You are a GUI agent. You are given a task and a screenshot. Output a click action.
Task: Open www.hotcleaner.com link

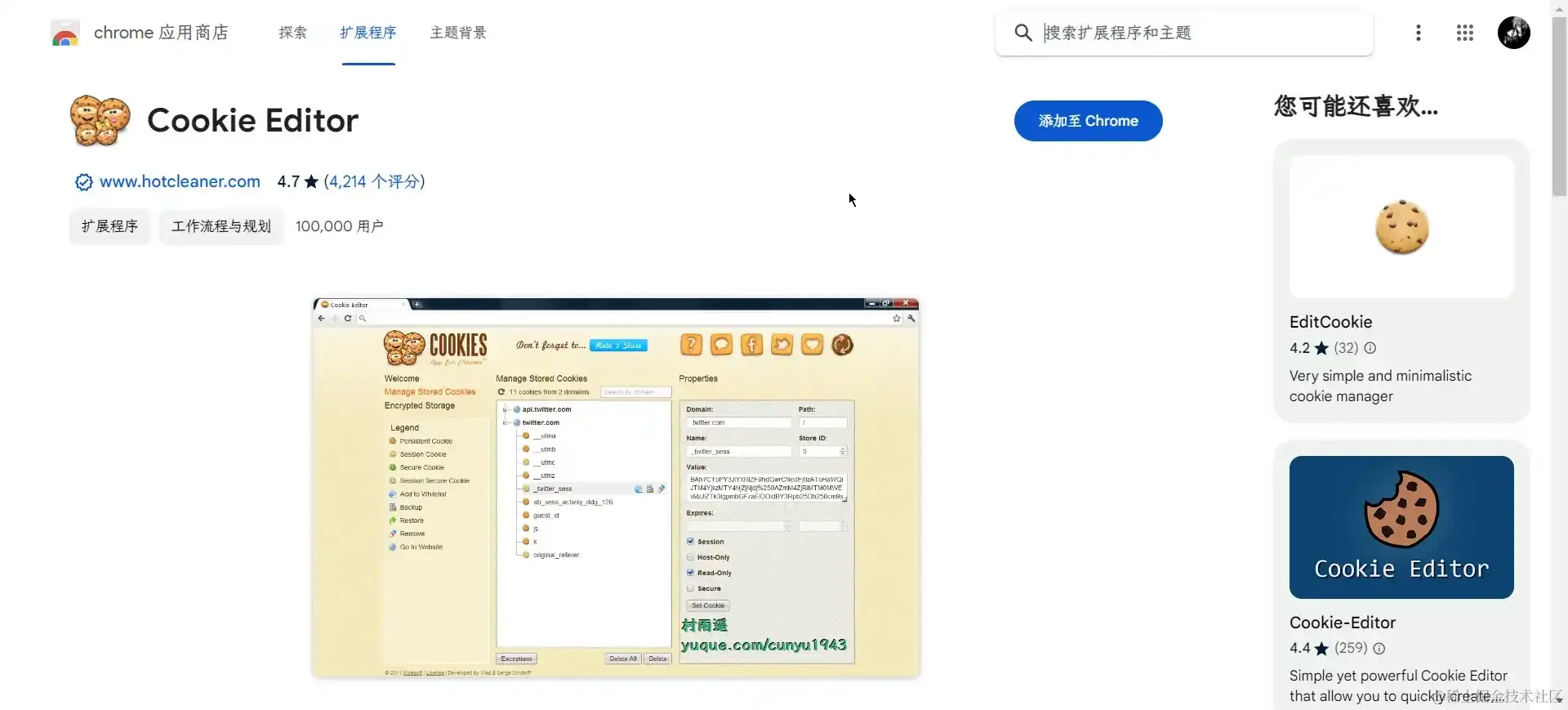pos(180,181)
